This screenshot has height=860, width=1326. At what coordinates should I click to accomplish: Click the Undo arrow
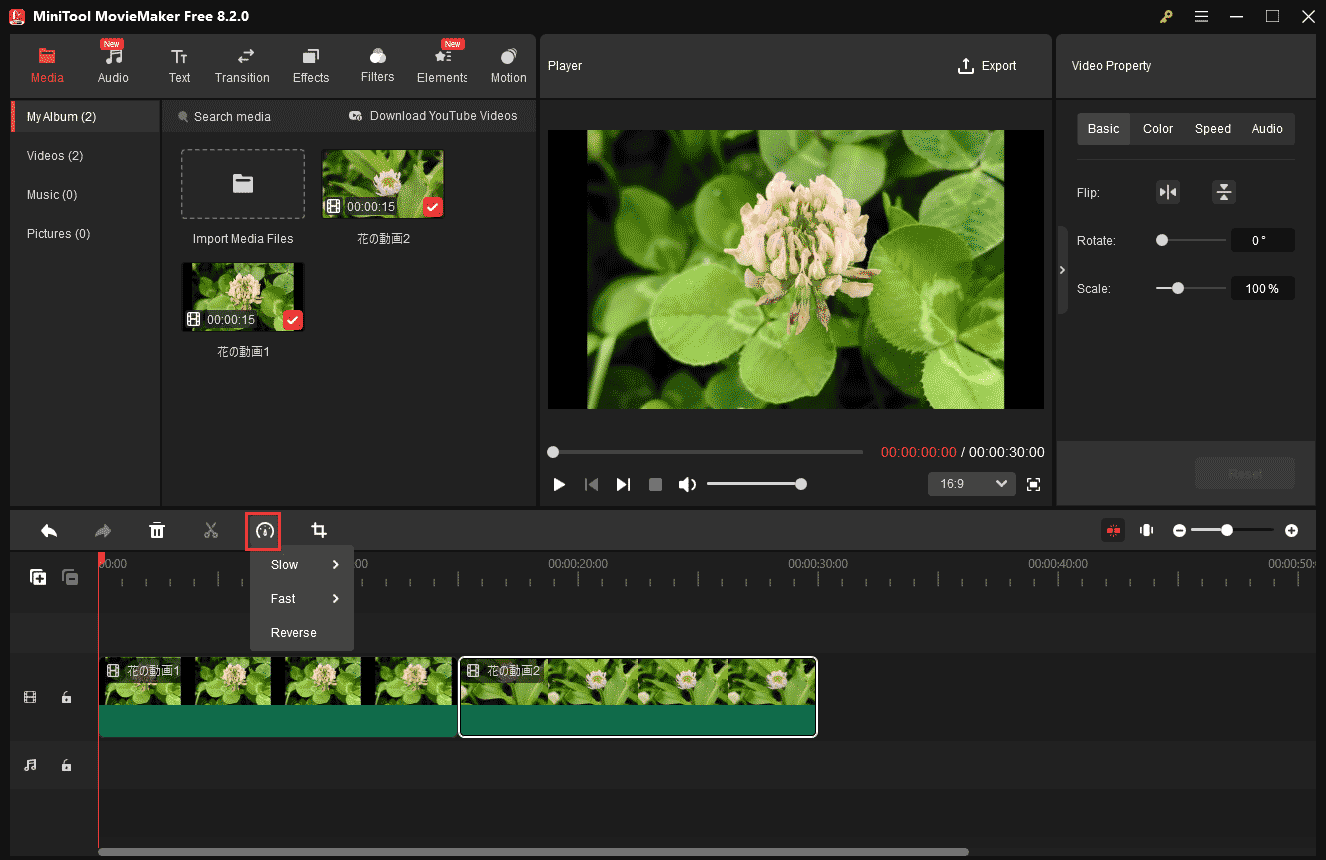click(x=48, y=530)
